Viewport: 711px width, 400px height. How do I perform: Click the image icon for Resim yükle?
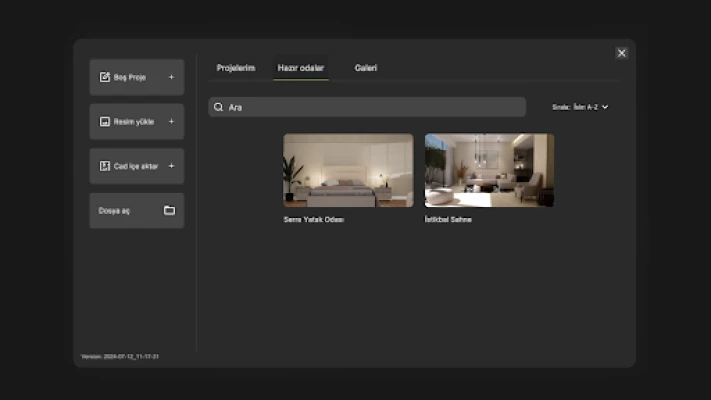tap(104, 122)
